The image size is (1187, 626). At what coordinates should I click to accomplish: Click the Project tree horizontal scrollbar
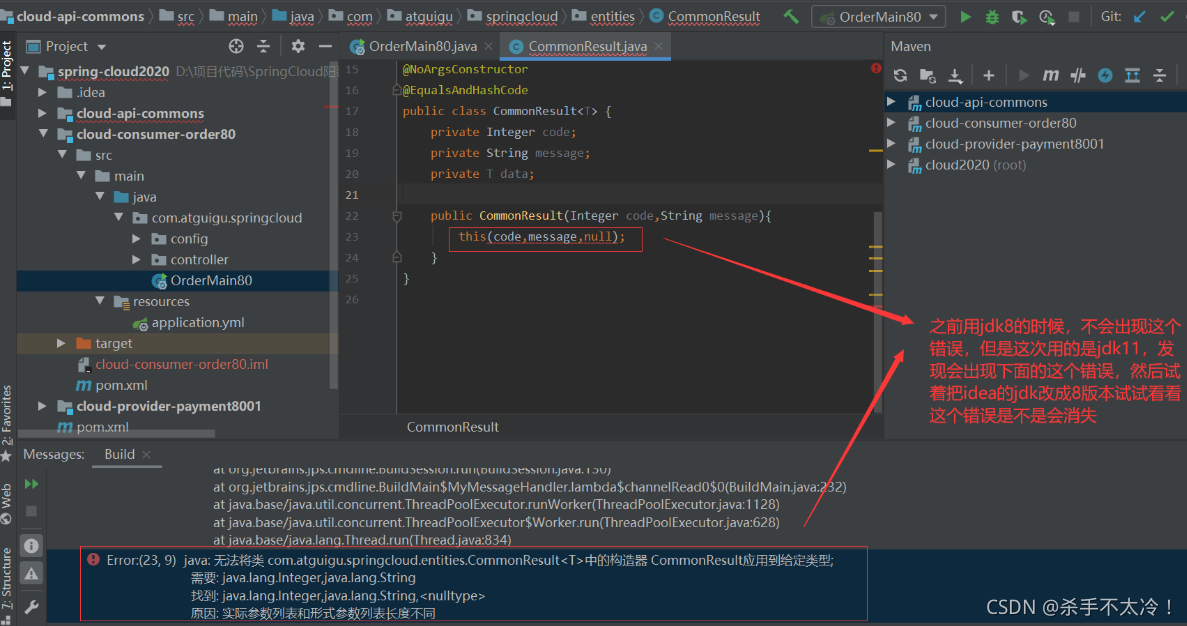click(x=116, y=434)
